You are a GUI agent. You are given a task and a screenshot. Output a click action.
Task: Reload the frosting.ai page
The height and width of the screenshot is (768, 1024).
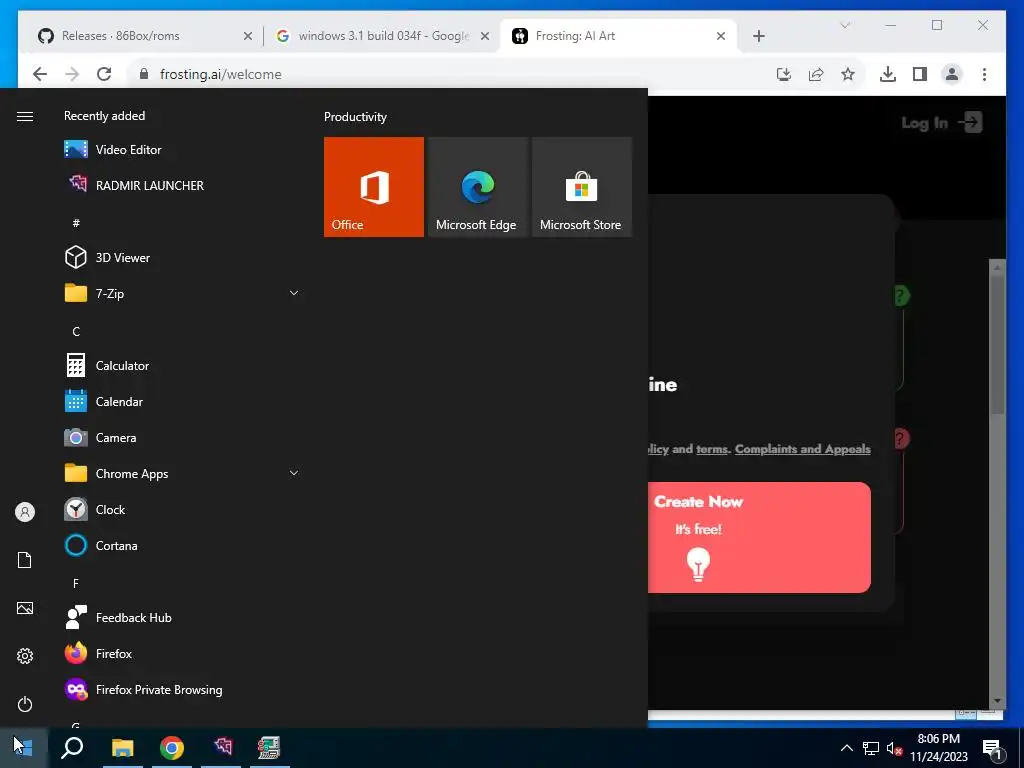104,74
